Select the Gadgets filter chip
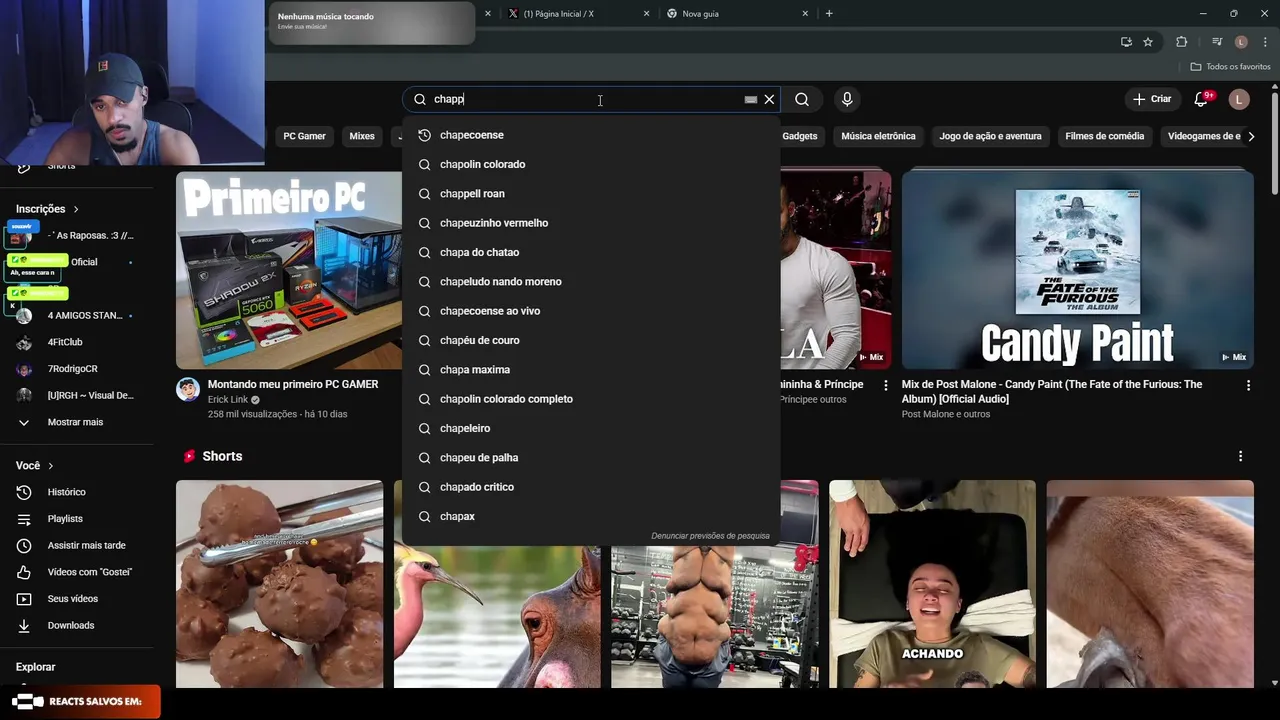The width and height of the screenshot is (1280, 720). click(799, 136)
